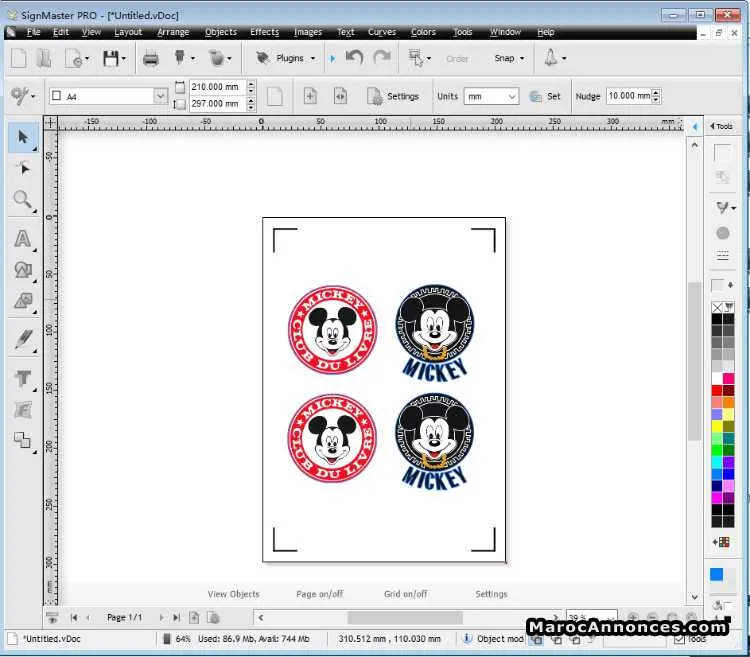Pick the Weld shapes tool
Viewport: 750px width, 657px height.
point(22,440)
